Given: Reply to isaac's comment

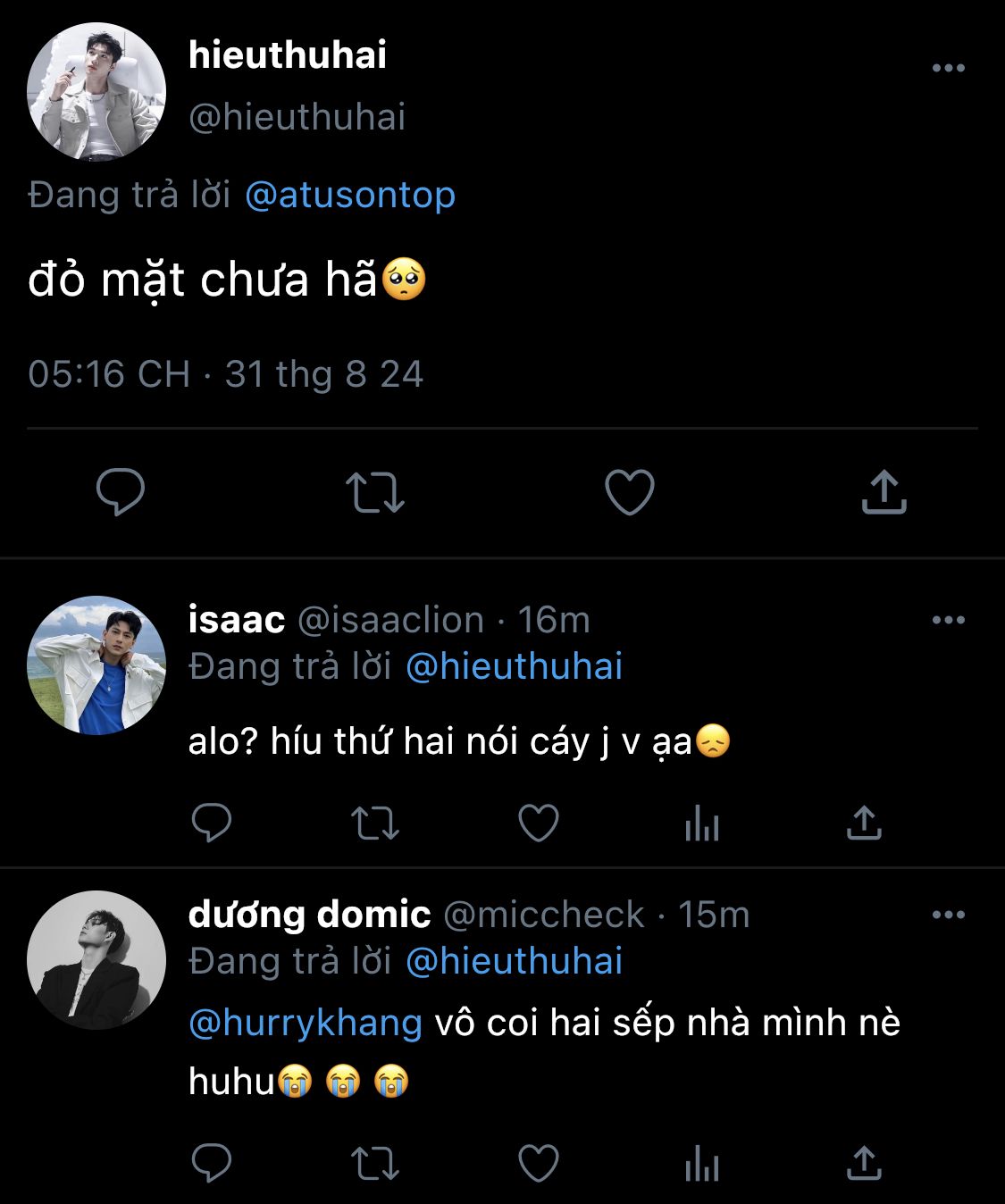Looking at the screenshot, I should tap(212, 824).
